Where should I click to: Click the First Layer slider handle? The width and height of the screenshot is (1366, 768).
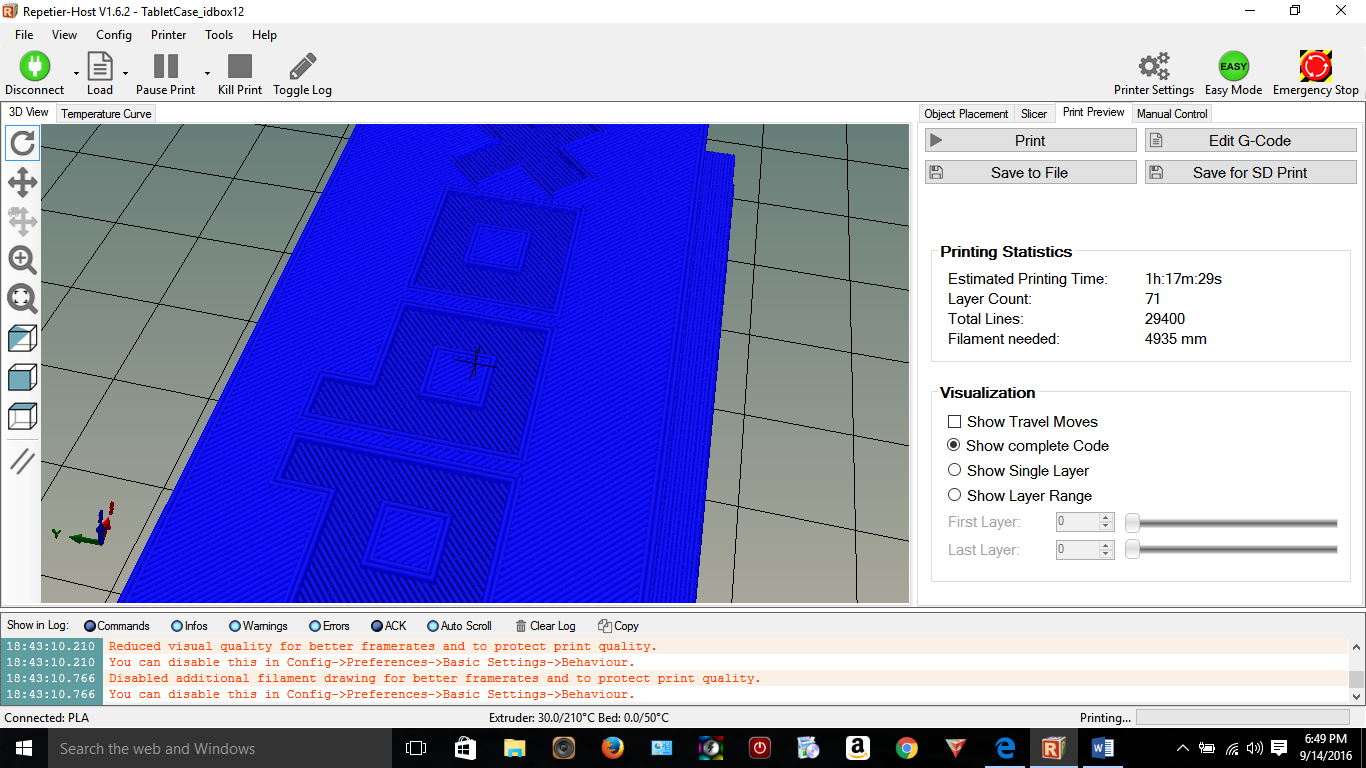[x=1132, y=522]
